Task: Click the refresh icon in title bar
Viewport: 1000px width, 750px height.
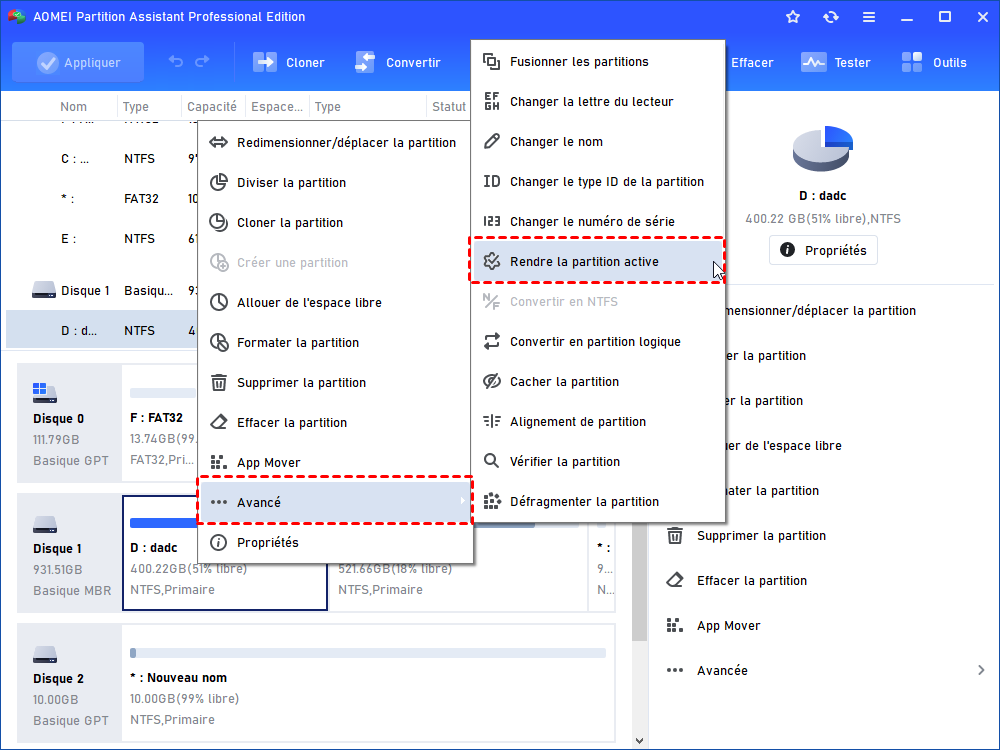Action: coord(830,17)
